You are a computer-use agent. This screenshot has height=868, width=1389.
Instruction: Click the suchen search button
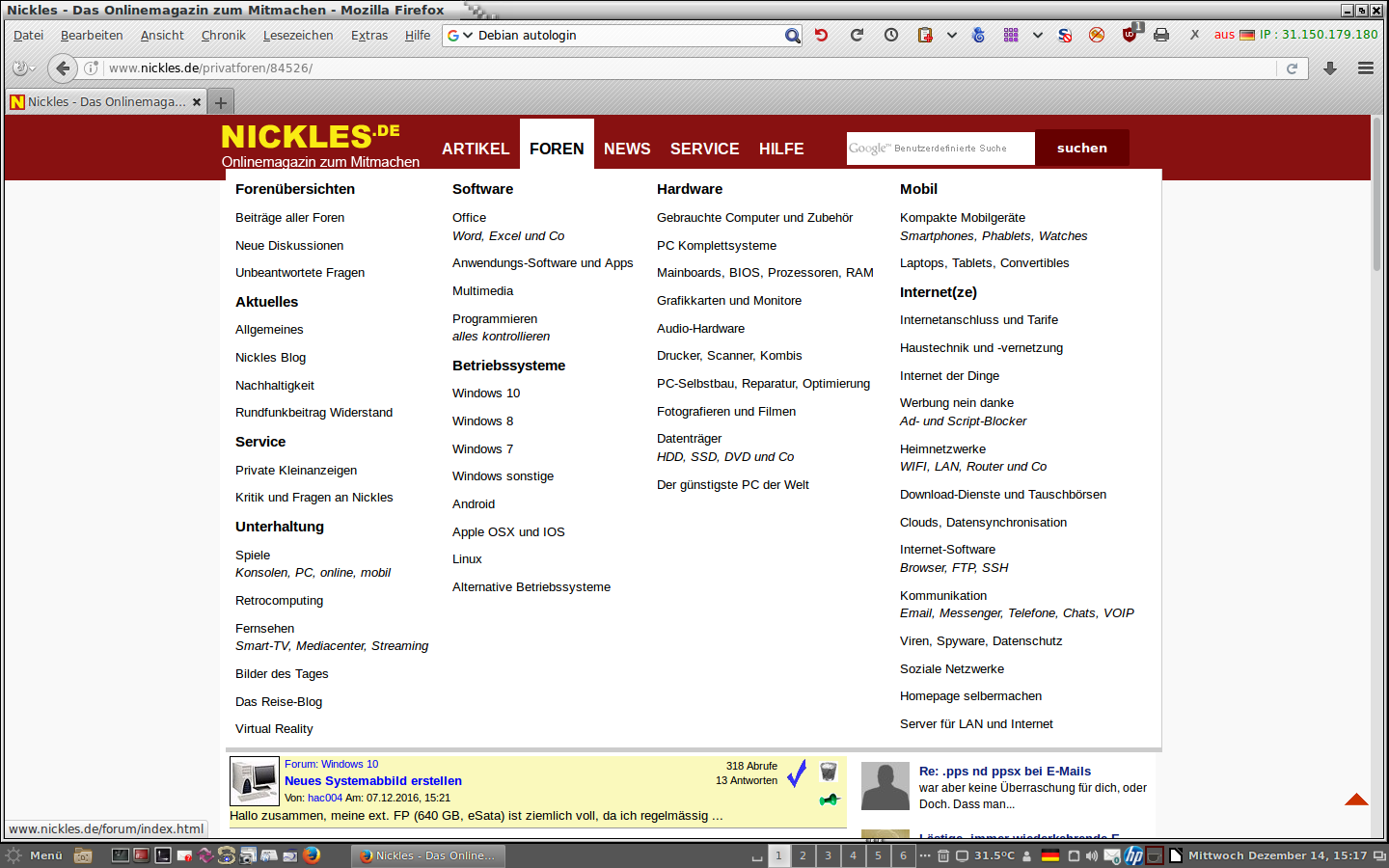tap(1082, 148)
